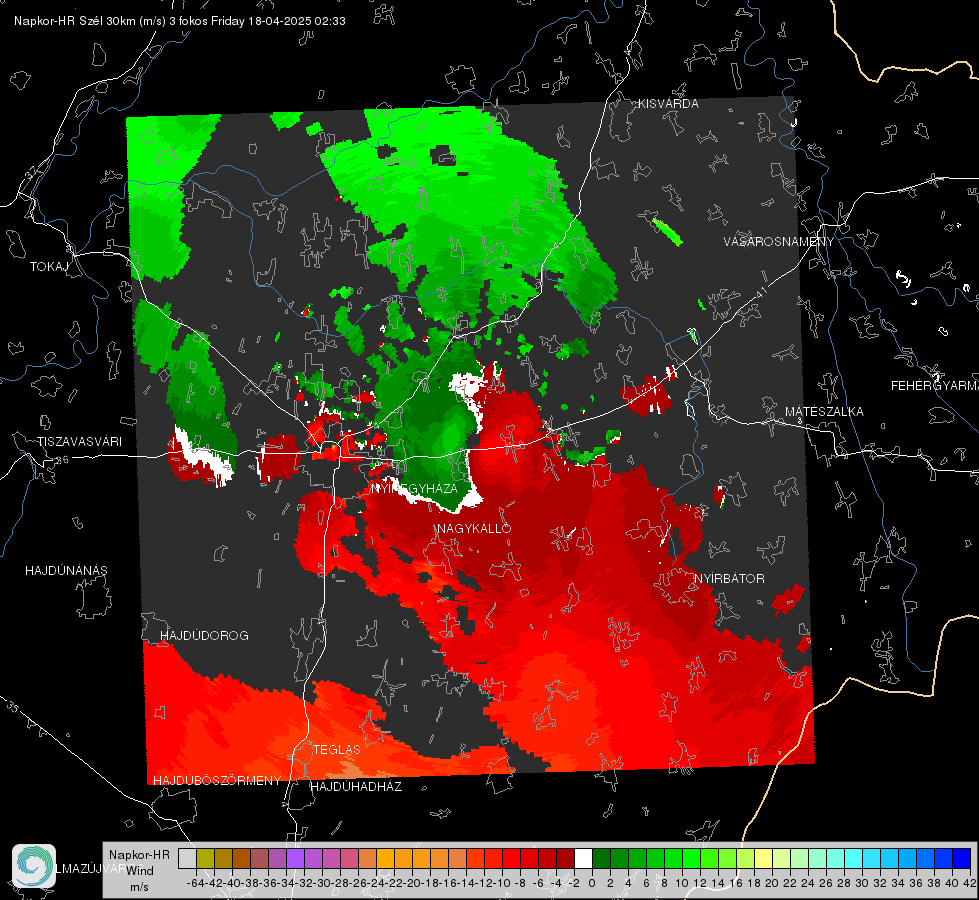The width and height of the screenshot is (979, 900).
Task: Click the 0 legend tick value
Action: pos(592,883)
